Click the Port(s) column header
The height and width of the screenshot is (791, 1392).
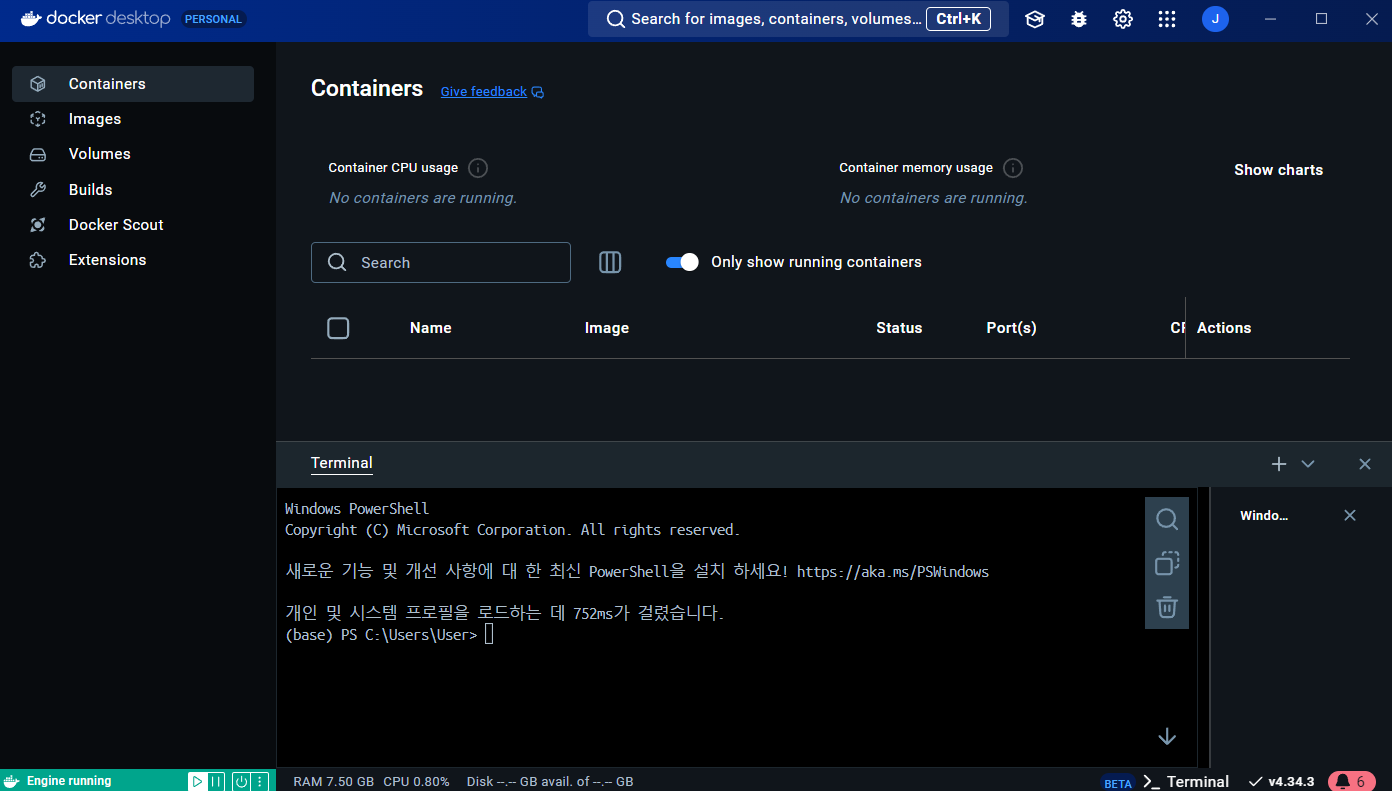pos(1011,328)
